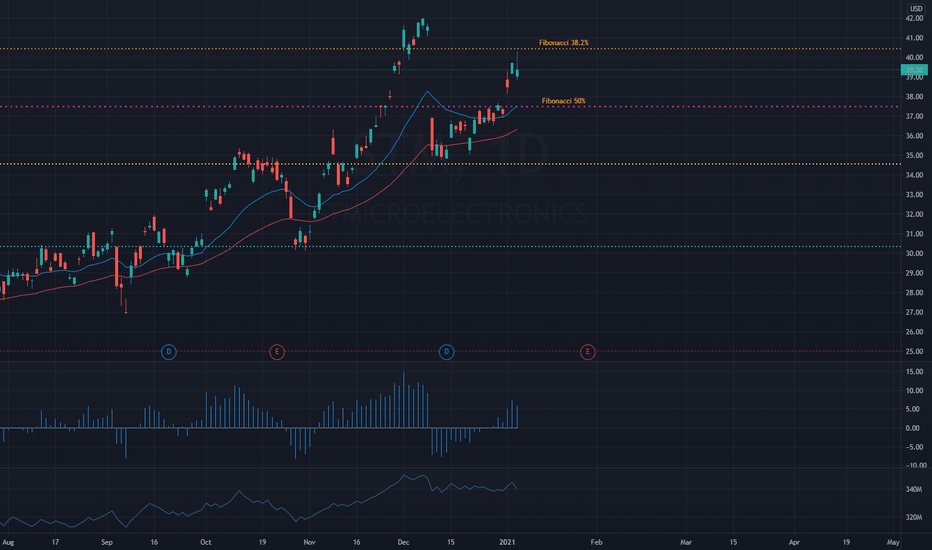Click the 34.00 price axis label

pyautogui.click(x=914, y=175)
